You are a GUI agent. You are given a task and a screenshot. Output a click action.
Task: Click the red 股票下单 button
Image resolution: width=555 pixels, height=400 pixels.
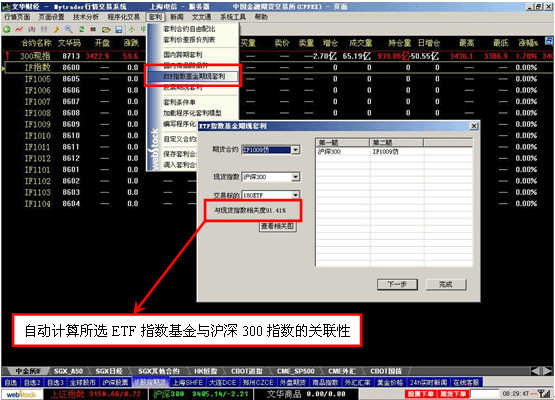(x=420, y=394)
